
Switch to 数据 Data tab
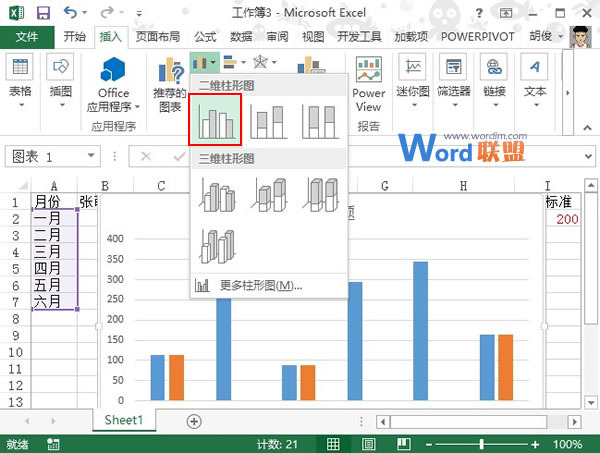click(x=241, y=37)
